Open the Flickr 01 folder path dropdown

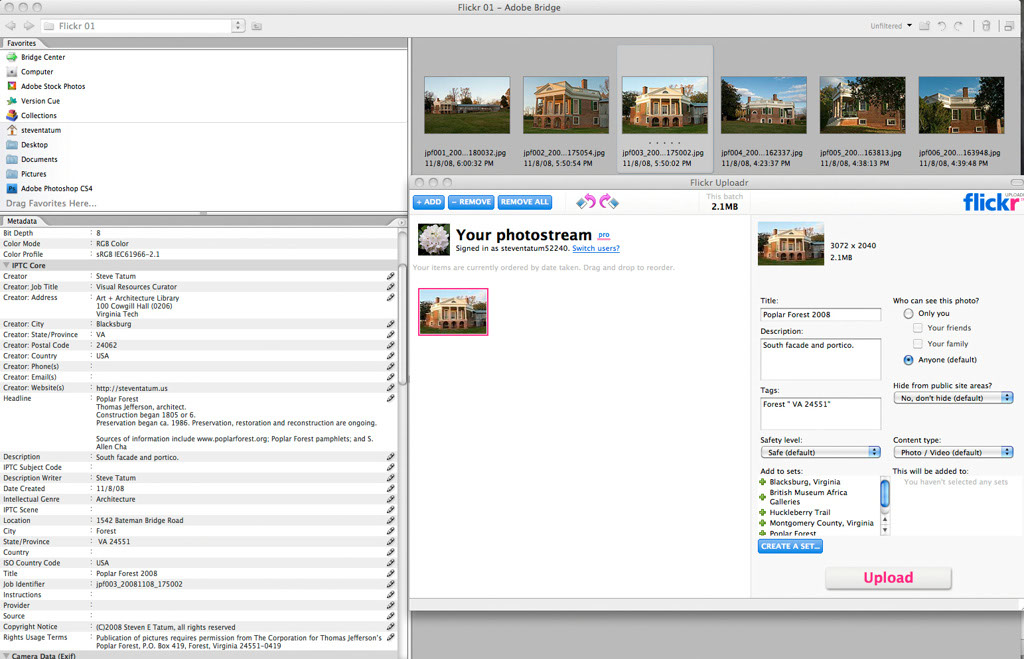[x=238, y=26]
